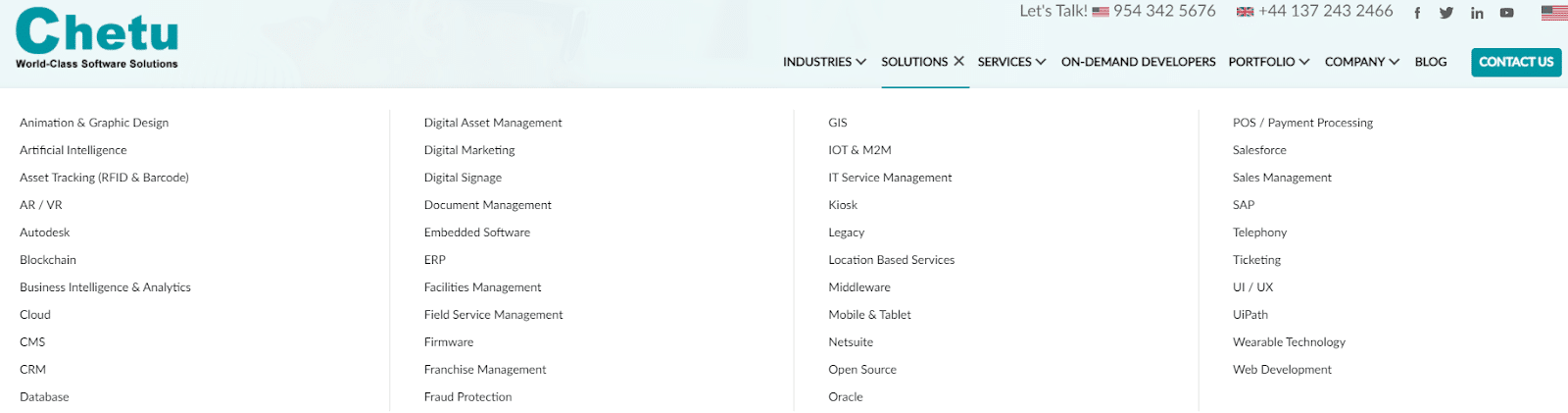Open POS / Payment Processing
The height and width of the screenshot is (413, 1568).
(1302, 123)
